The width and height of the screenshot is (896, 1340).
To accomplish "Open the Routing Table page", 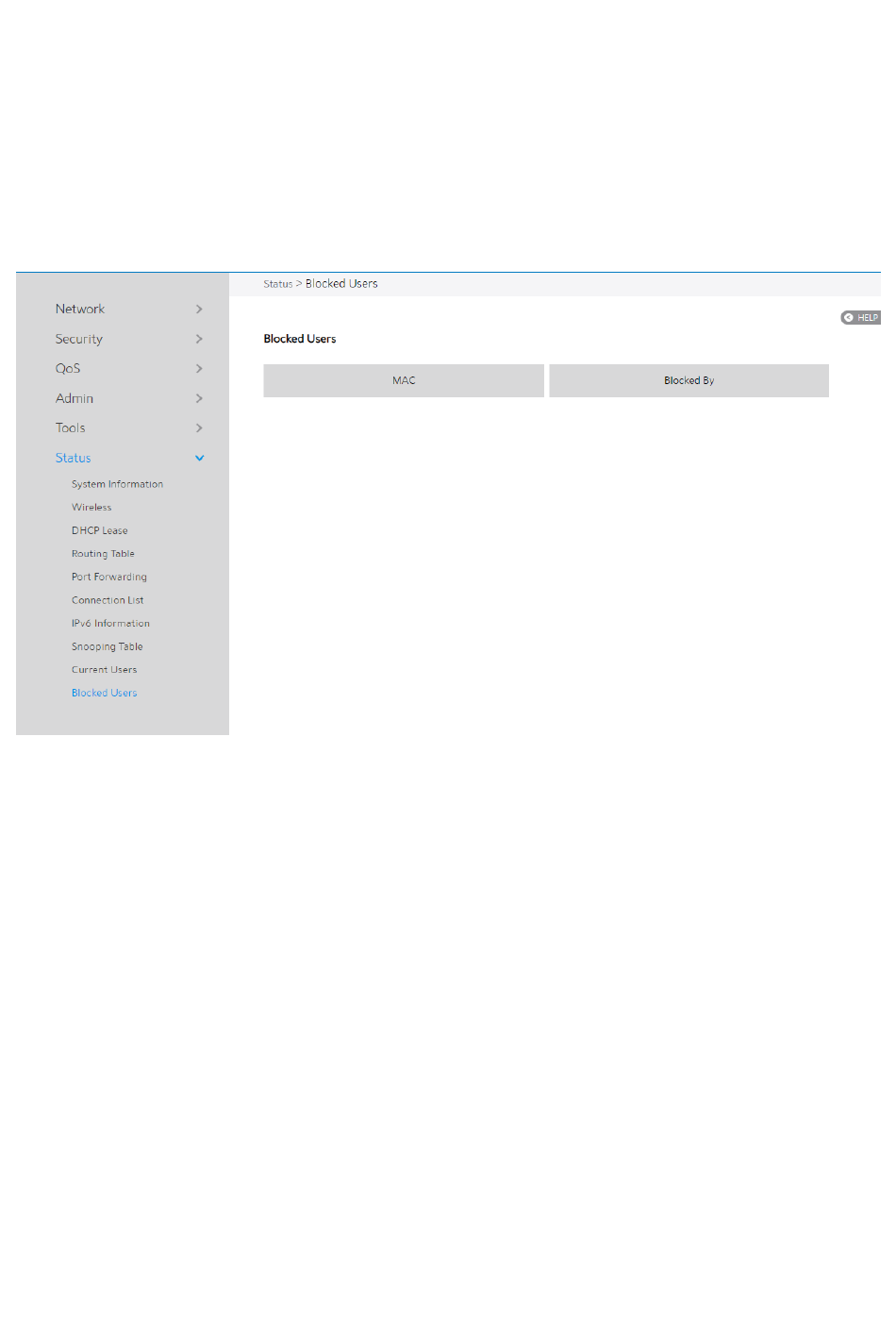I will pyautogui.click(x=103, y=554).
